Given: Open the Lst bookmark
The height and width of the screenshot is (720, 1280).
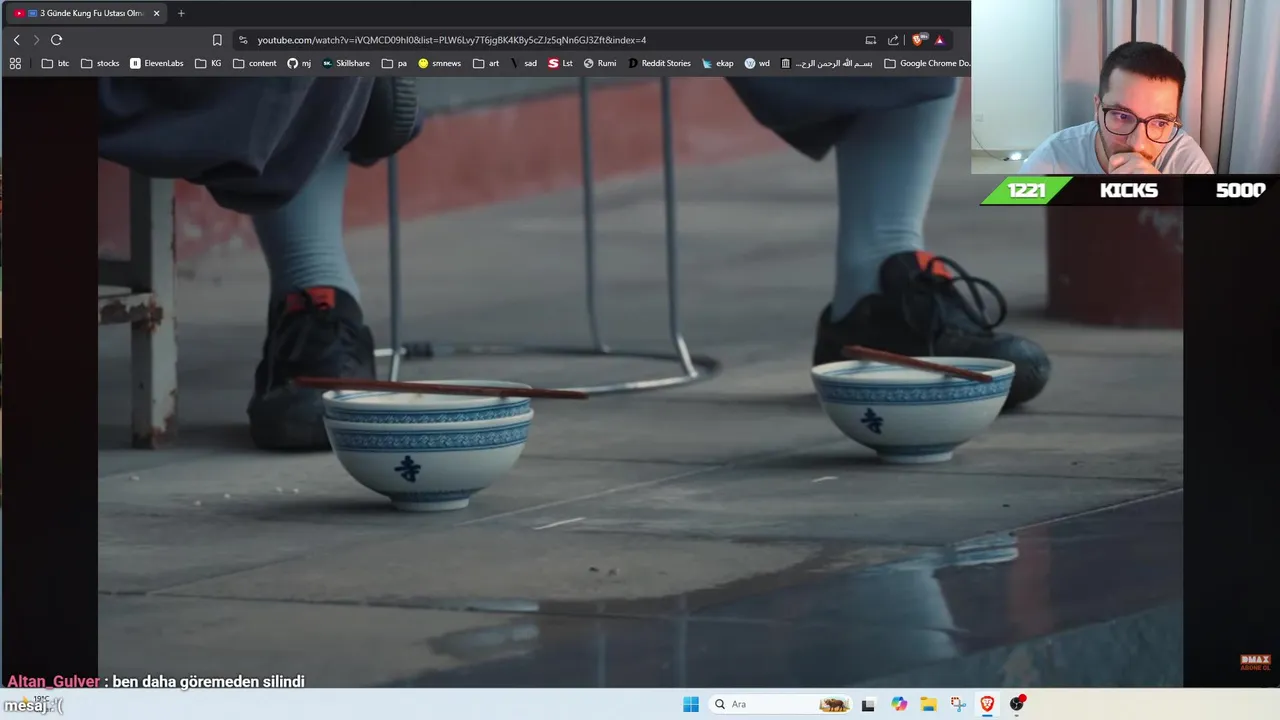Looking at the screenshot, I should coord(561,63).
